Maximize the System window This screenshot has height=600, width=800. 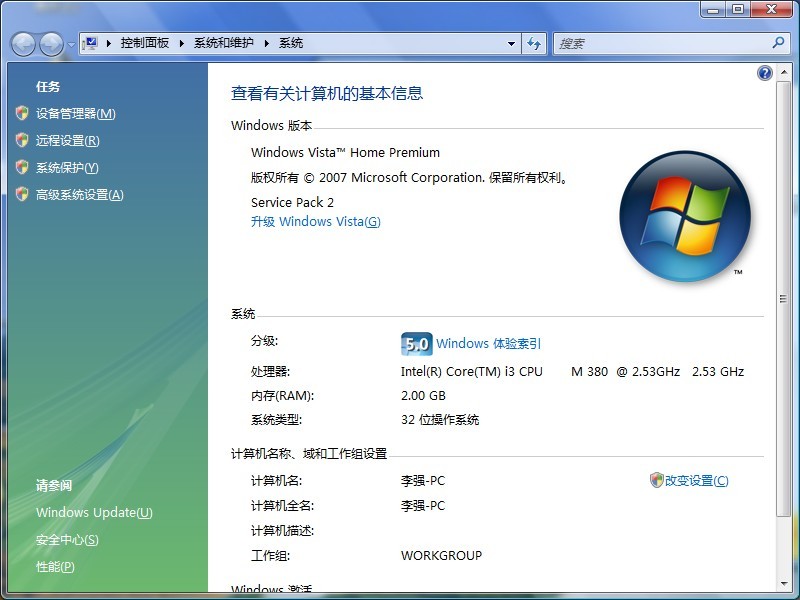click(x=738, y=9)
